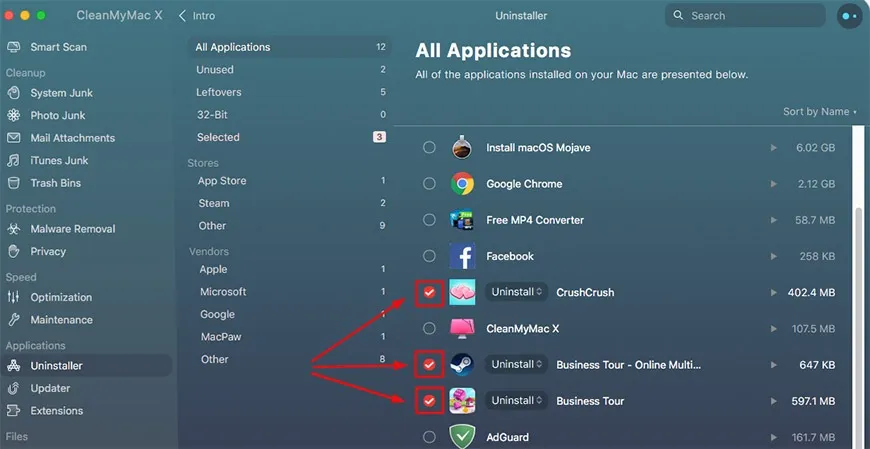The image size is (870, 449).
Task: Open the Leftovers category
Action: tap(290, 92)
